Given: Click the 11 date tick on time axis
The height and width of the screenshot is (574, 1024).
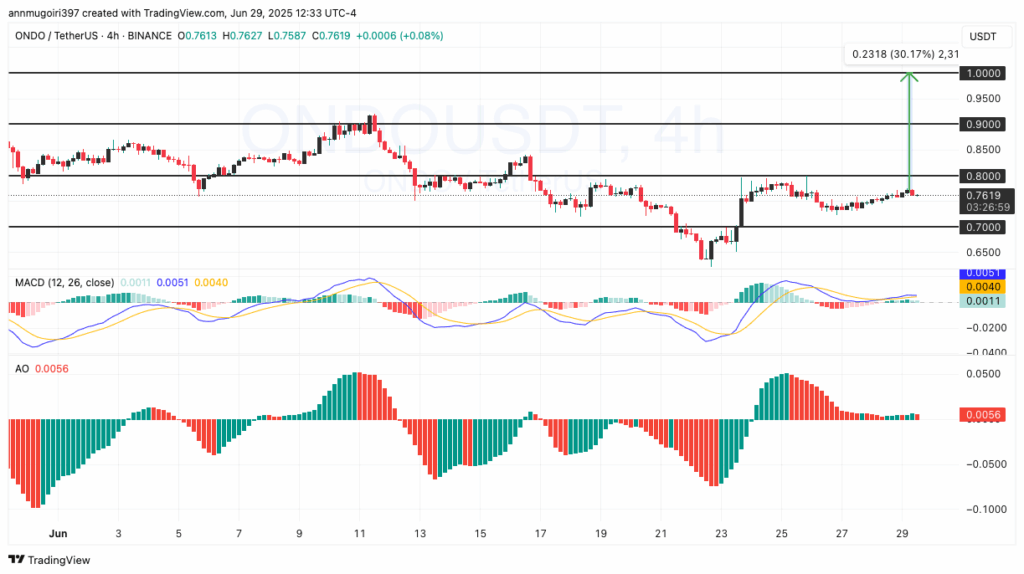Looking at the screenshot, I should click(x=359, y=534).
